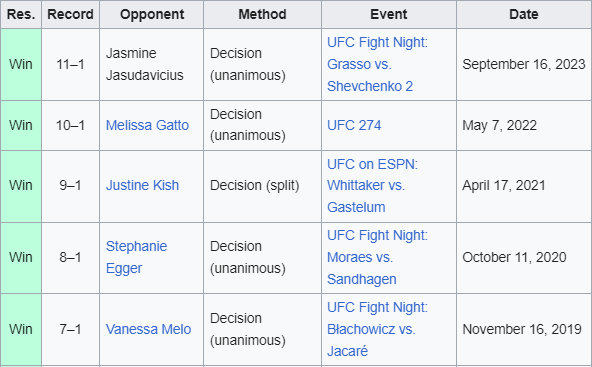Image resolution: width=592 pixels, height=367 pixels.
Task: Select the 11–1 record cell
Action: [x=71, y=65]
